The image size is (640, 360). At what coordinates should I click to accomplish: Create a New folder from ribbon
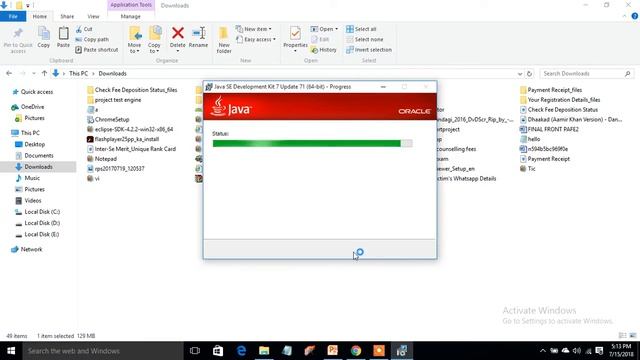(x=224, y=40)
